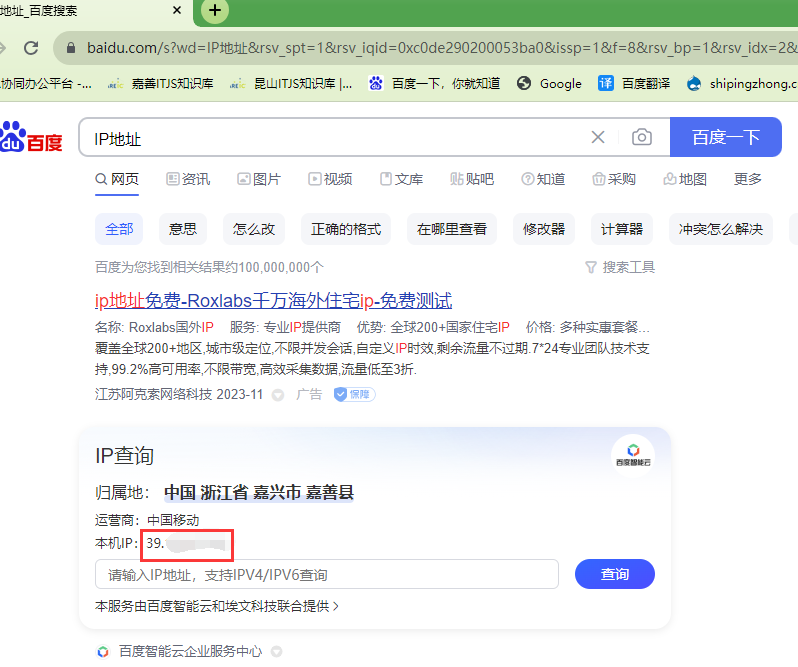798x667 pixels.
Task: Select the 修改器 filter chip
Action: pyautogui.click(x=544, y=229)
